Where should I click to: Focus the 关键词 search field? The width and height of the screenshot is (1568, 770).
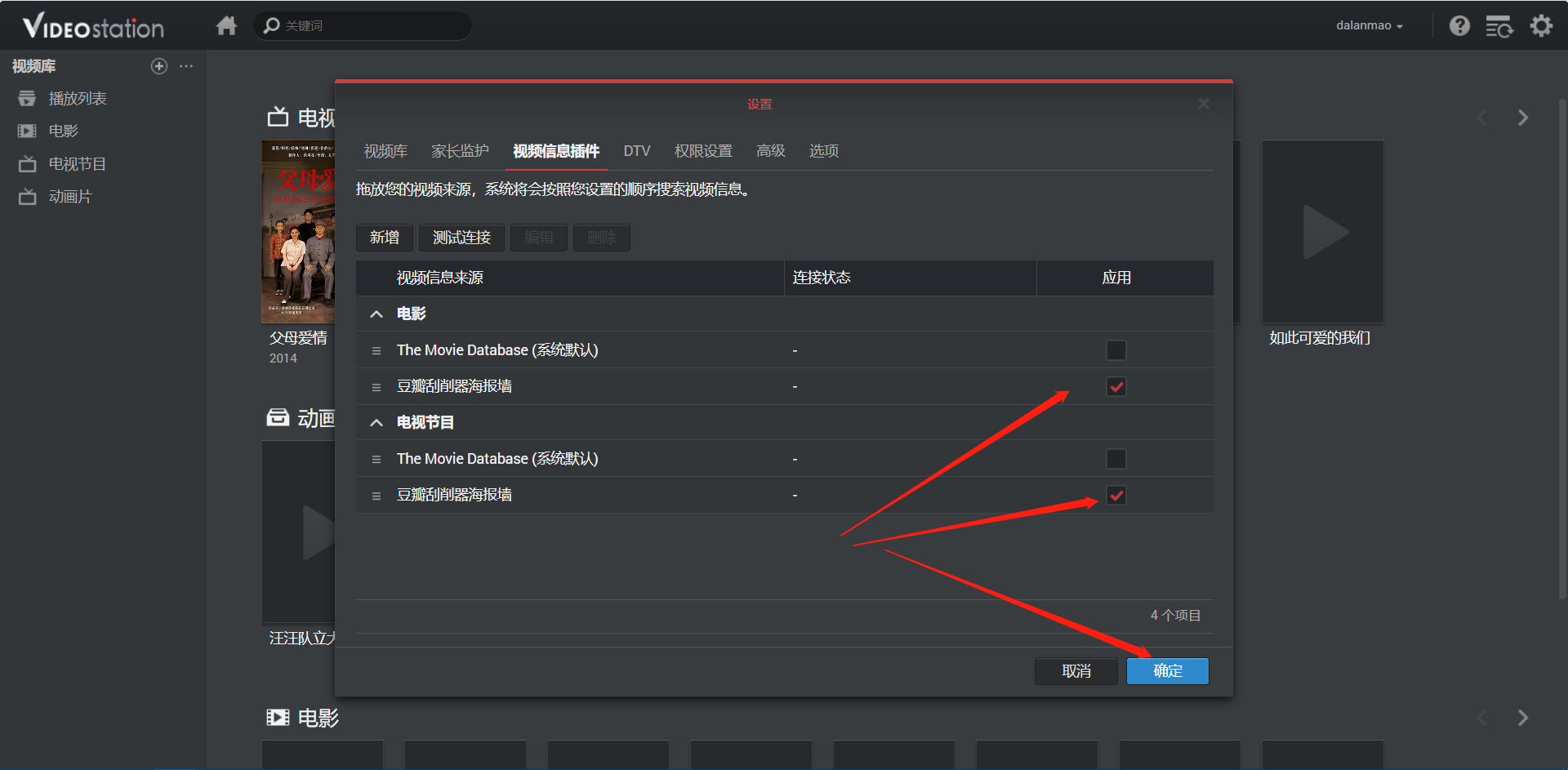(x=363, y=26)
